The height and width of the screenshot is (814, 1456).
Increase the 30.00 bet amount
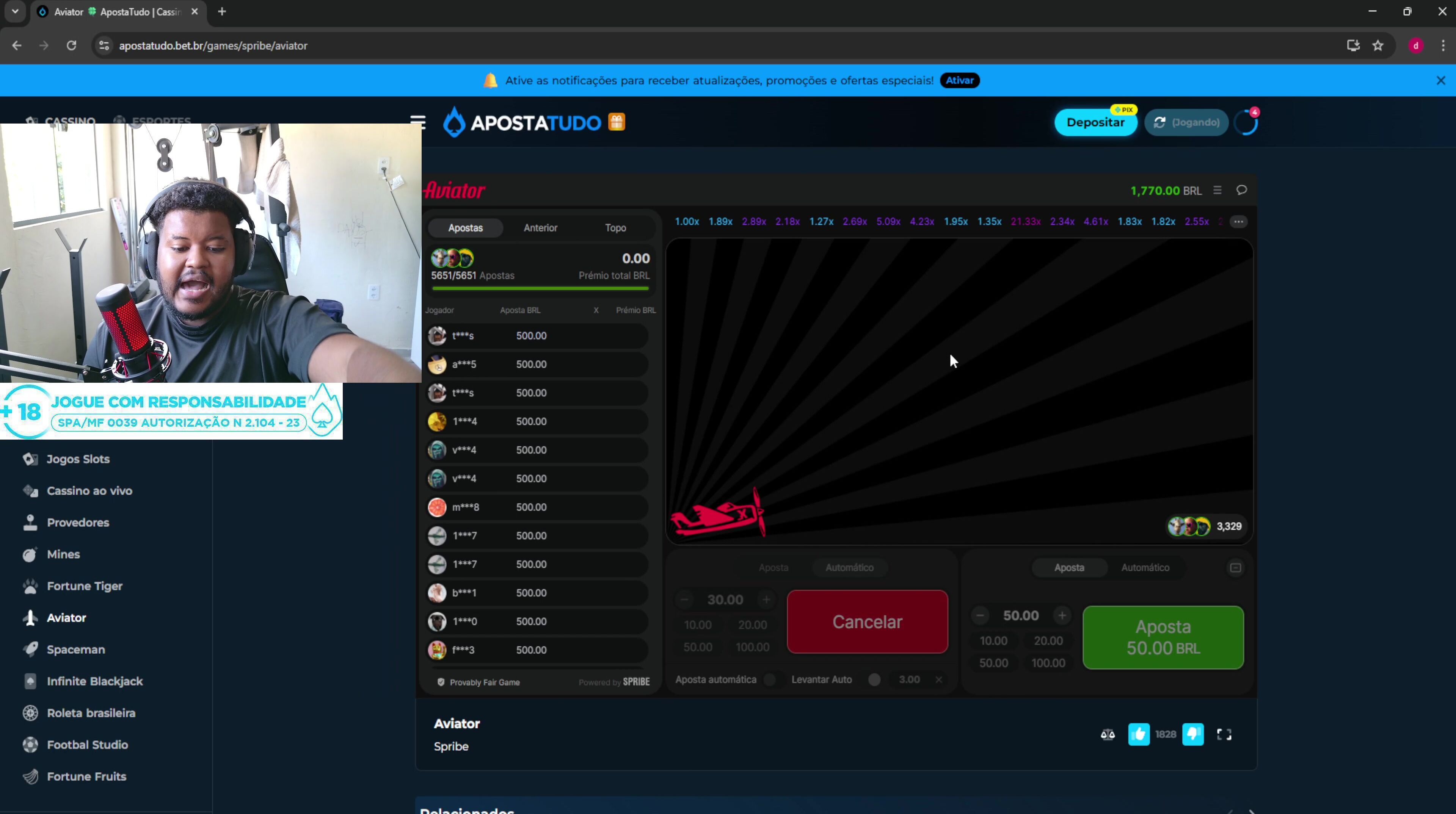coord(766,600)
